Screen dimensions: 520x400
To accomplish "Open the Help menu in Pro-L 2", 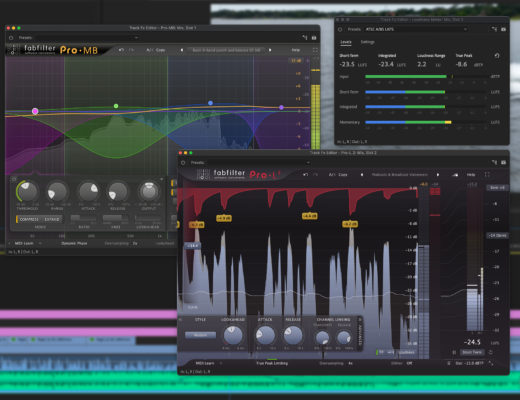I will (x=471, y=174).
